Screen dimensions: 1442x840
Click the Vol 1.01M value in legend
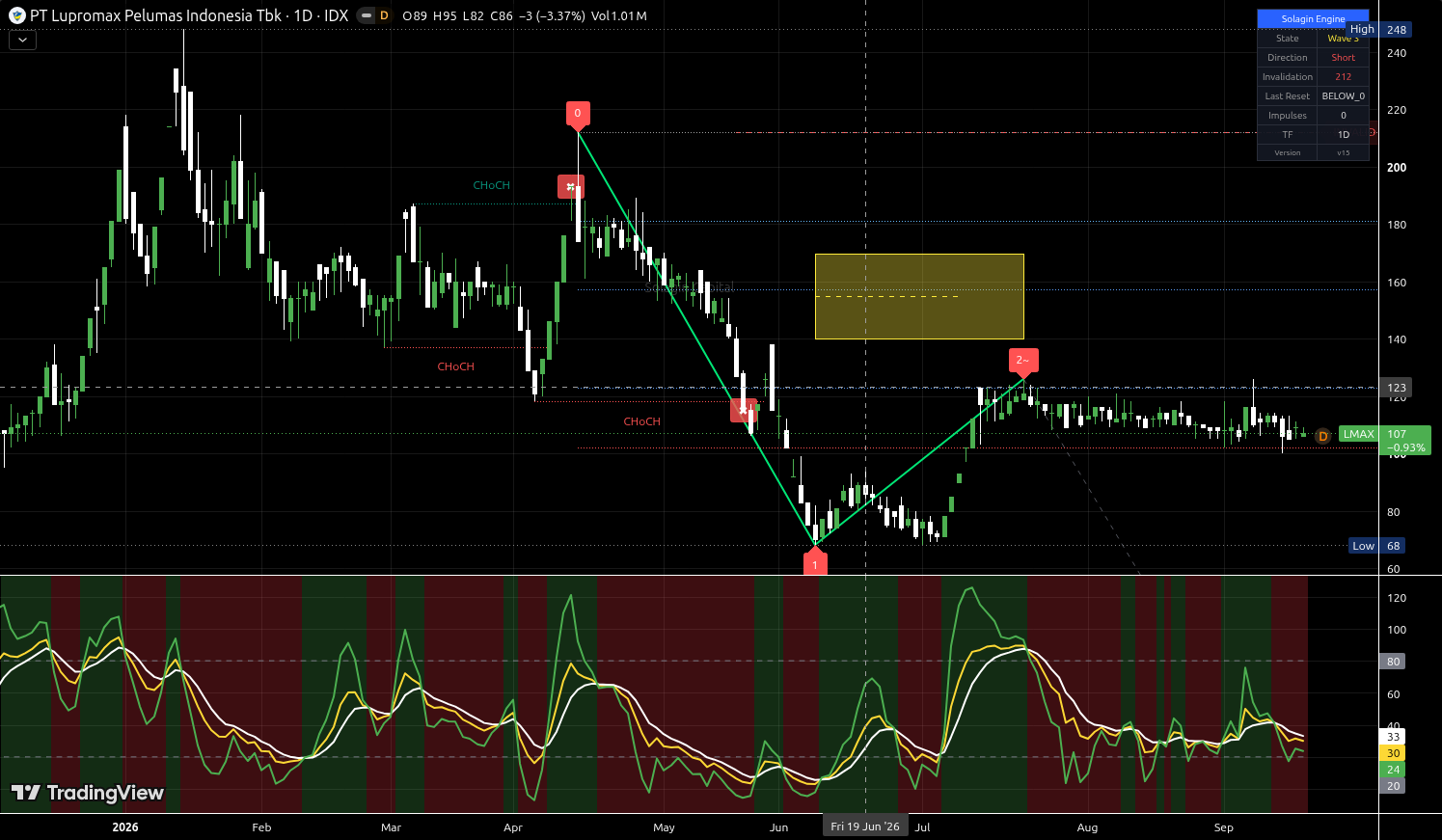coord(619,15)
